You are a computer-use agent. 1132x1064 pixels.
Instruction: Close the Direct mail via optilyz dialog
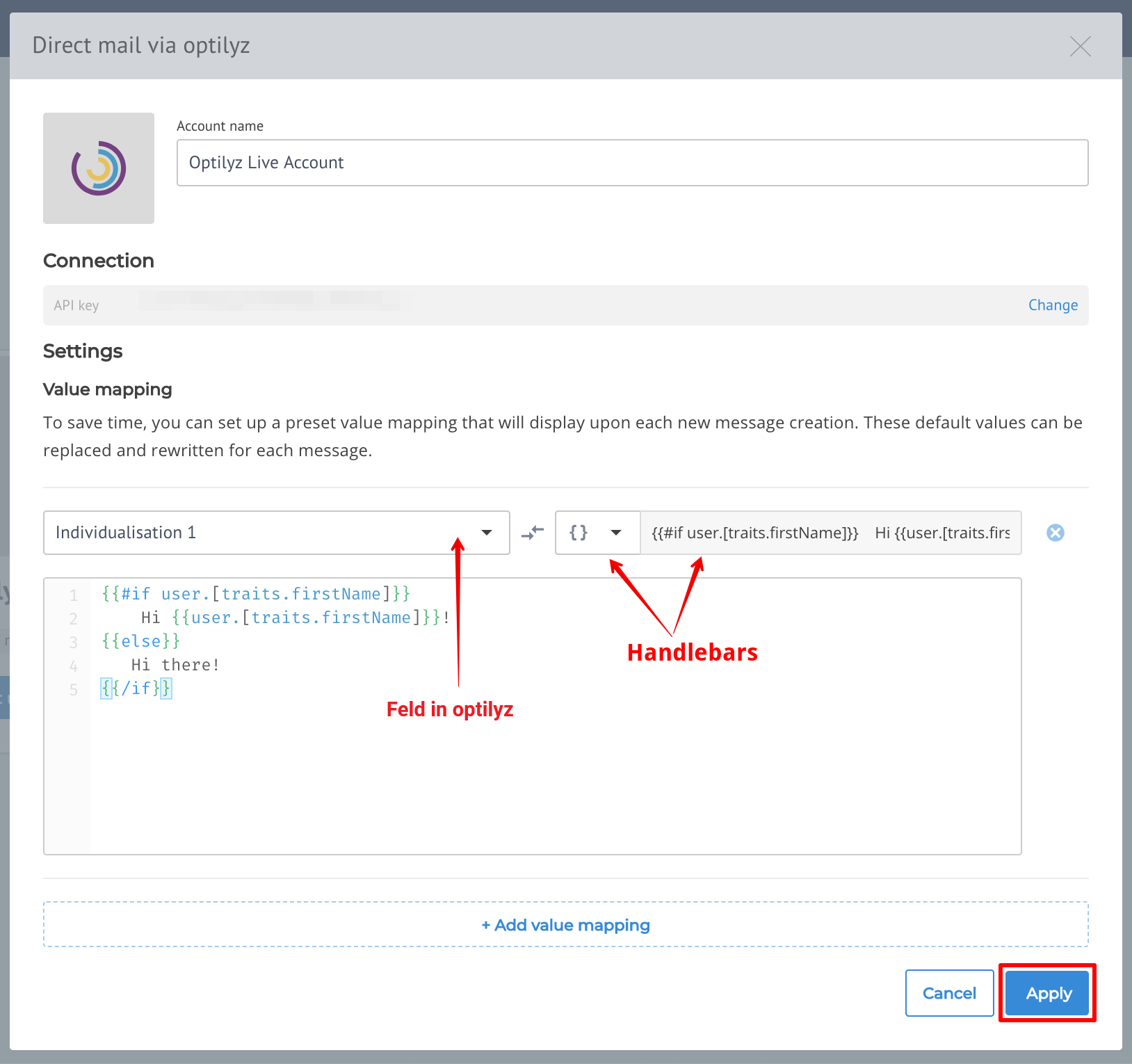(1080, 47)
